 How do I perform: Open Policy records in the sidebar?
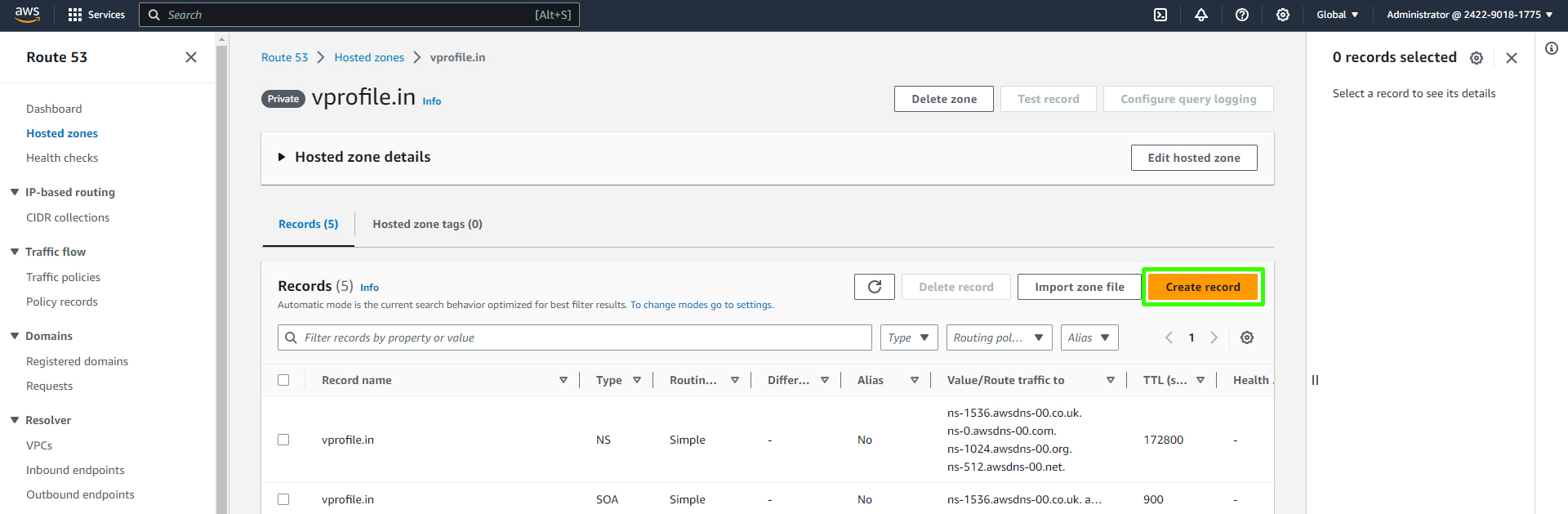coord(62,302)
